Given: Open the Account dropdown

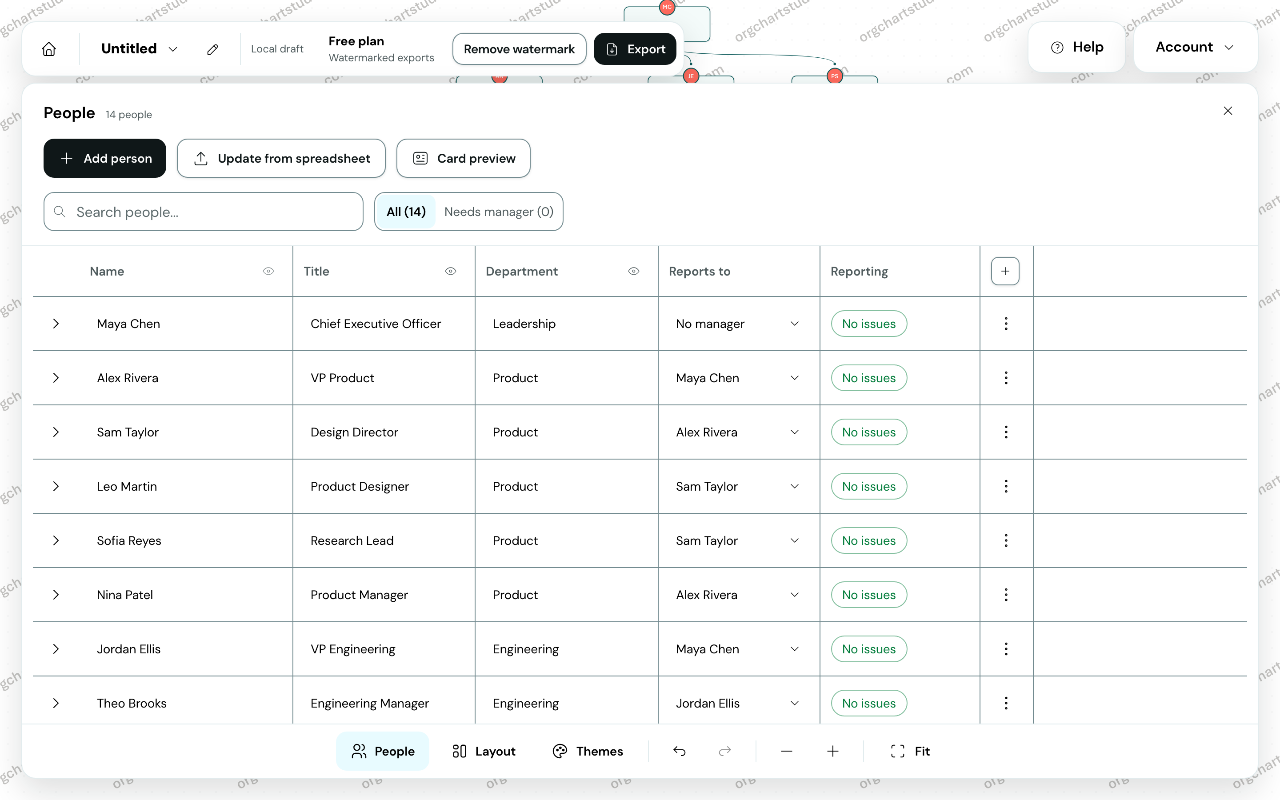Looking at the screenshot, I should [1195, 47].
